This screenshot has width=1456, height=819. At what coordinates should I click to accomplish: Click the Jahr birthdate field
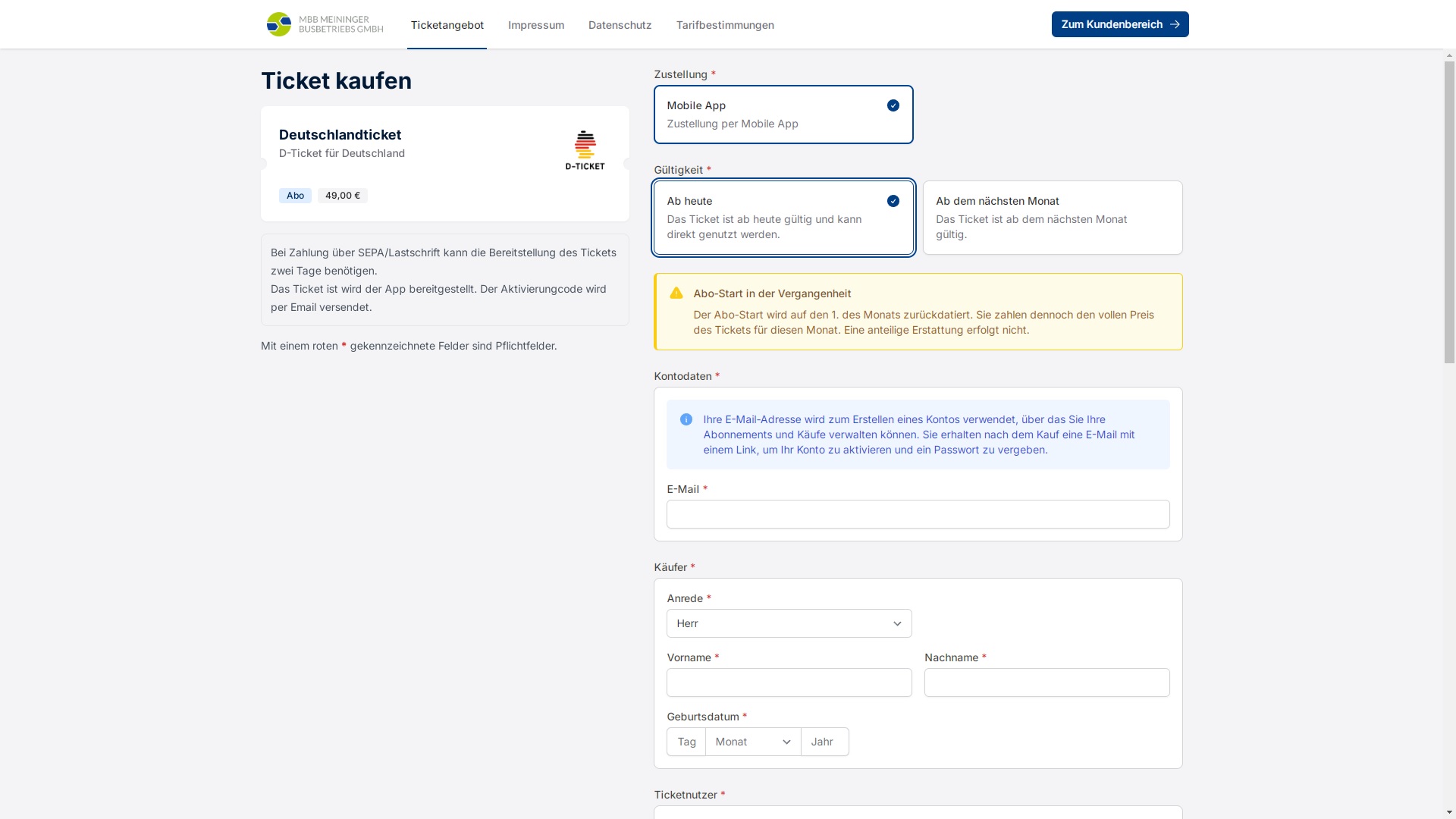click(824, 742)
